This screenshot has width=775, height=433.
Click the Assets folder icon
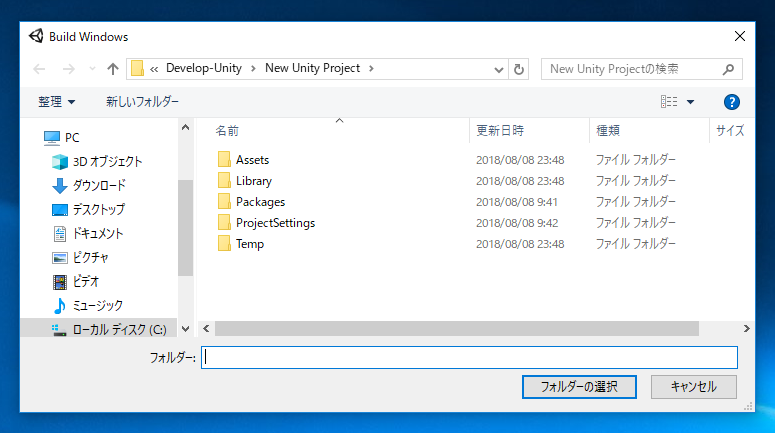pyautogui.click(x=224, y=159)
